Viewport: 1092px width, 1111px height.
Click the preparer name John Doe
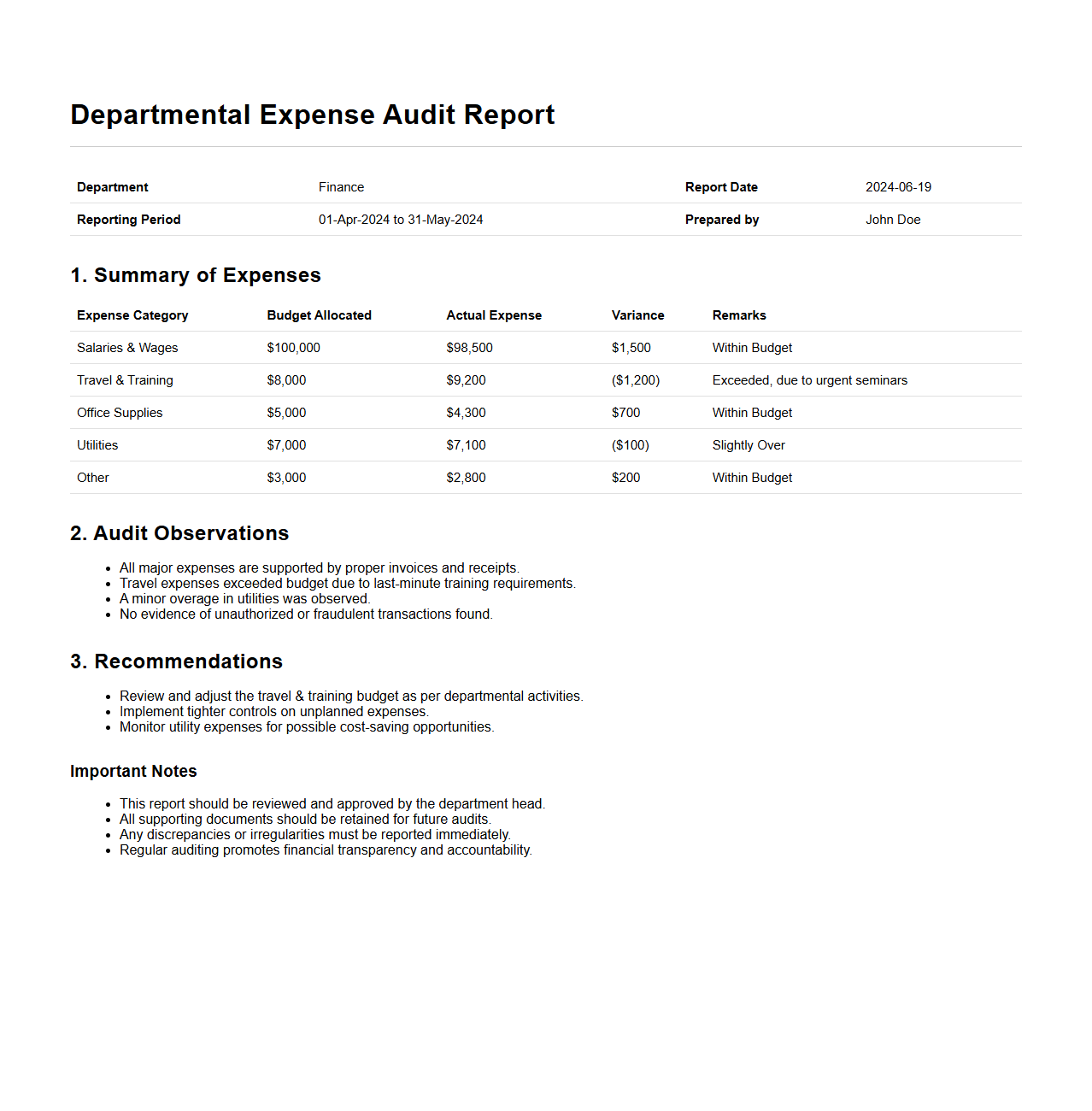(893, 220)
